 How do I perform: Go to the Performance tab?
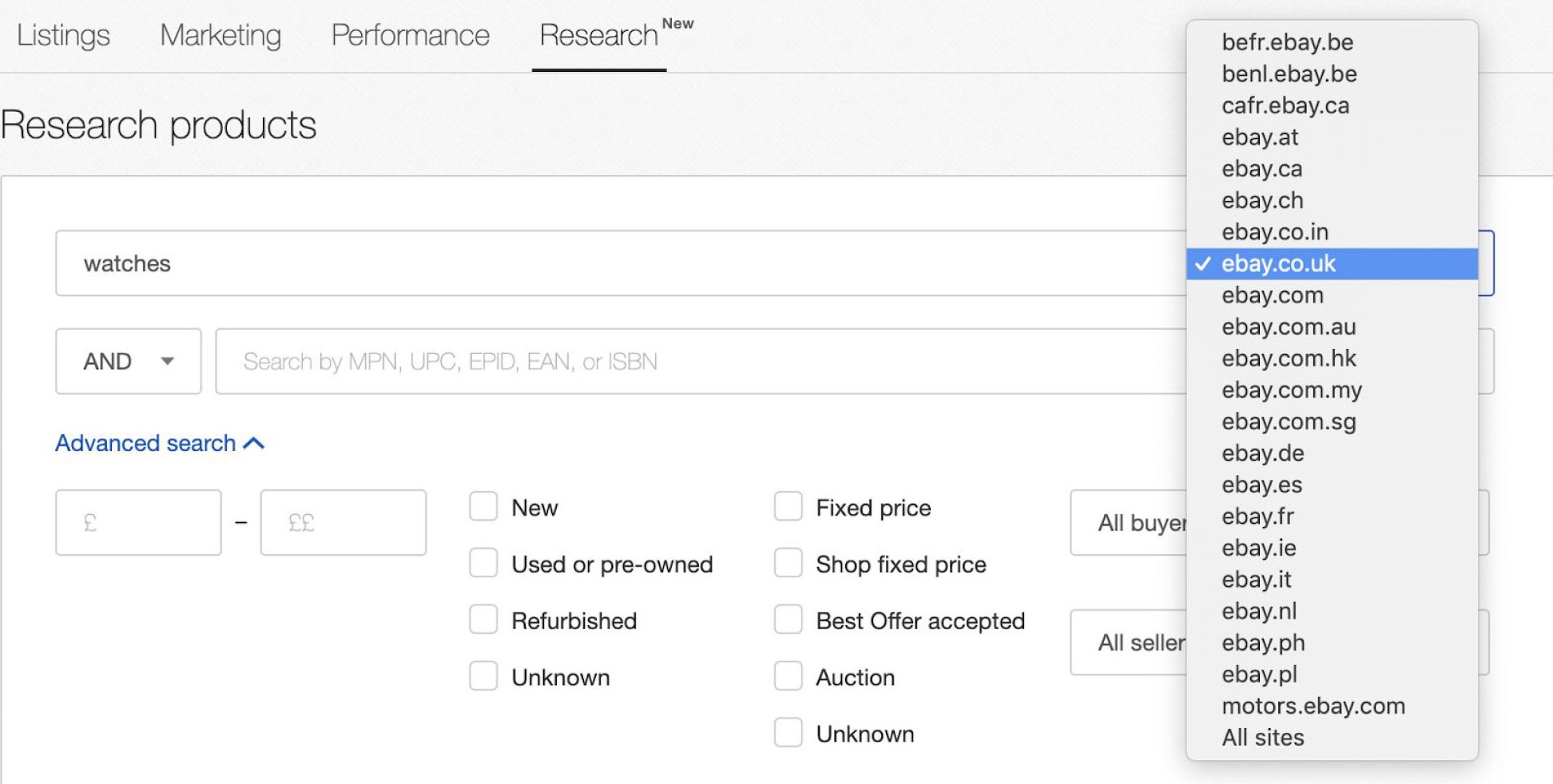411,35
